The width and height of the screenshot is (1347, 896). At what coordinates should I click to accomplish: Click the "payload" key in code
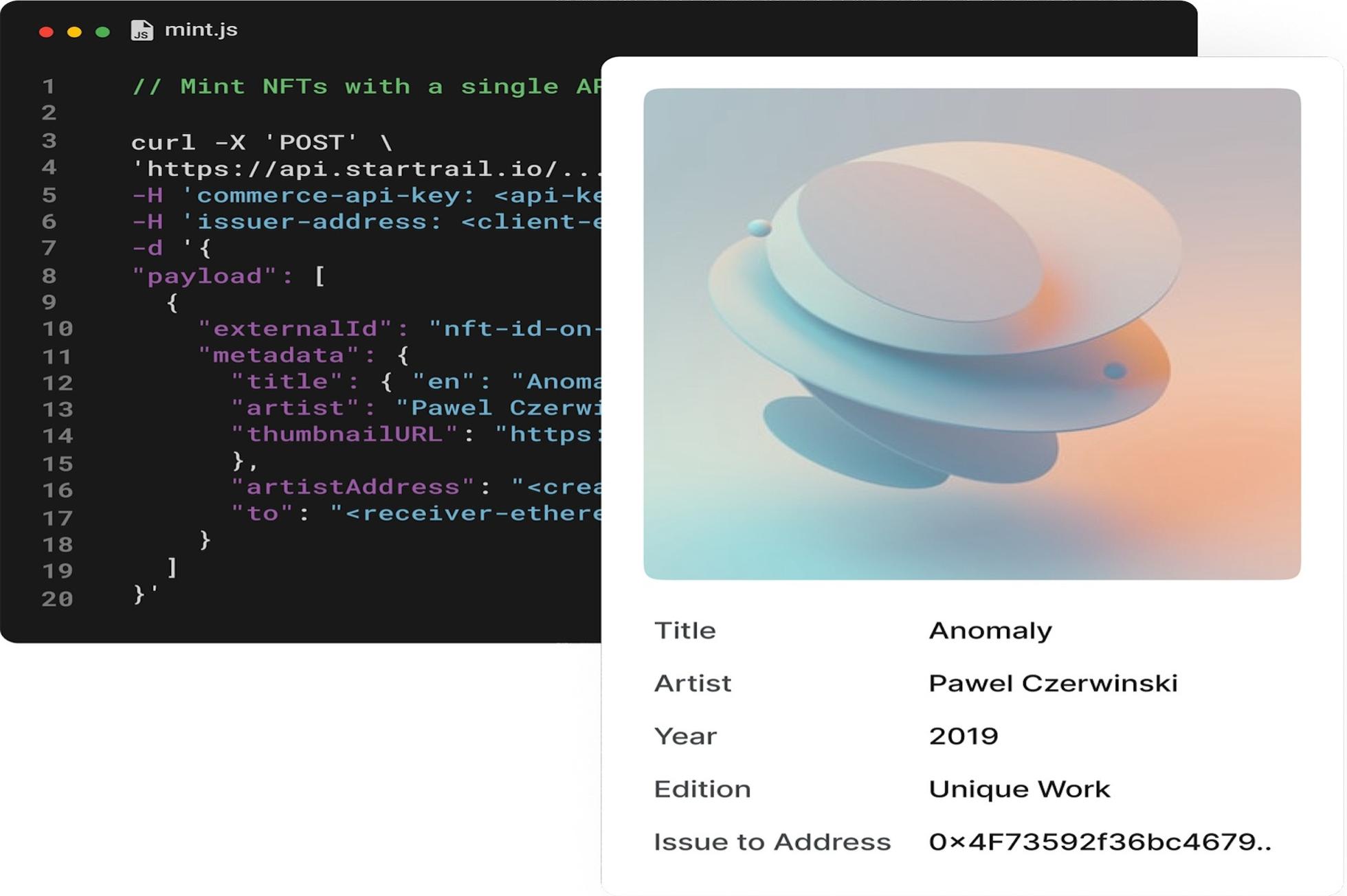coord(205,276)
